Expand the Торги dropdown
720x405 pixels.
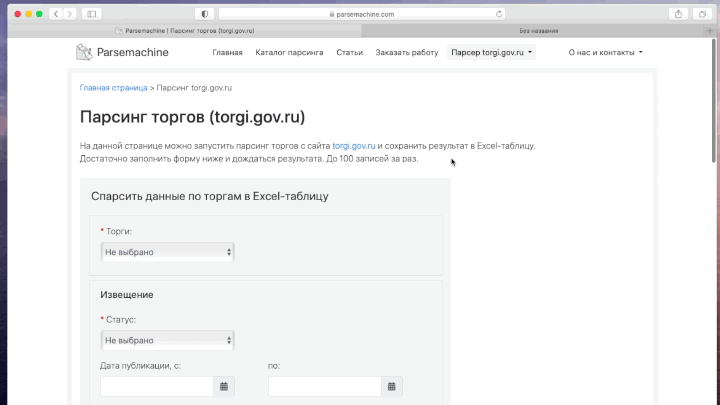point(168,252)
